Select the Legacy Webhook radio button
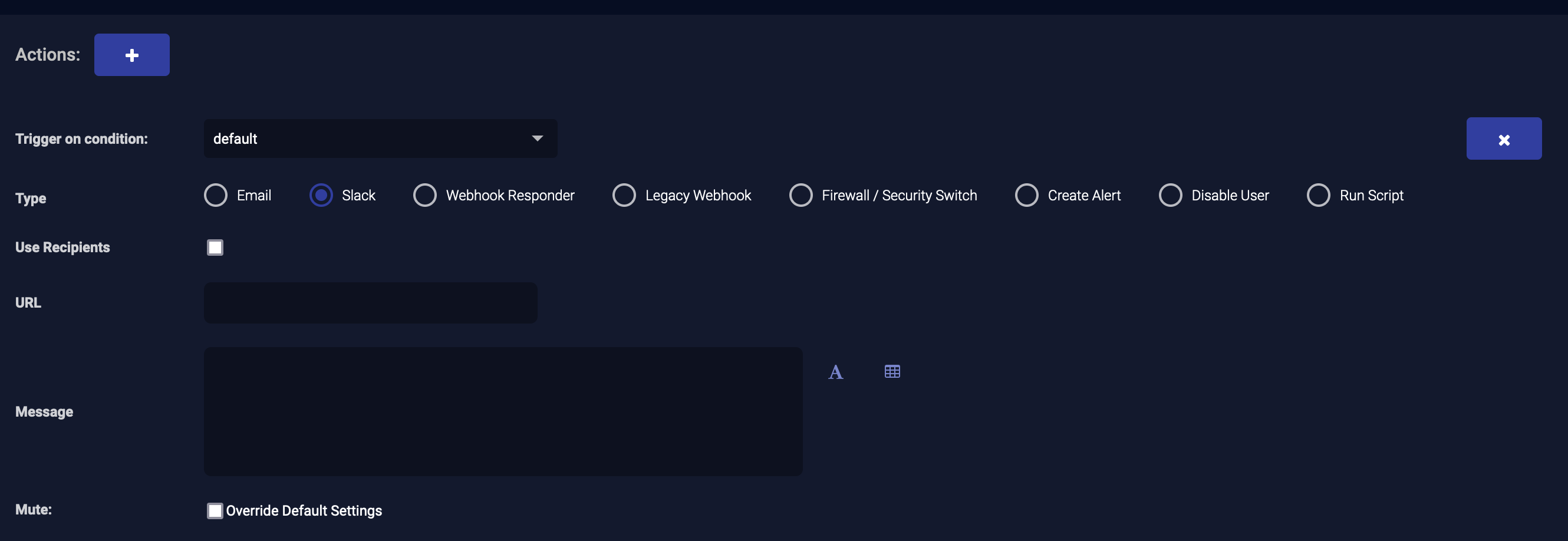This screenshot has width=1568, height=541. point(624,195)
